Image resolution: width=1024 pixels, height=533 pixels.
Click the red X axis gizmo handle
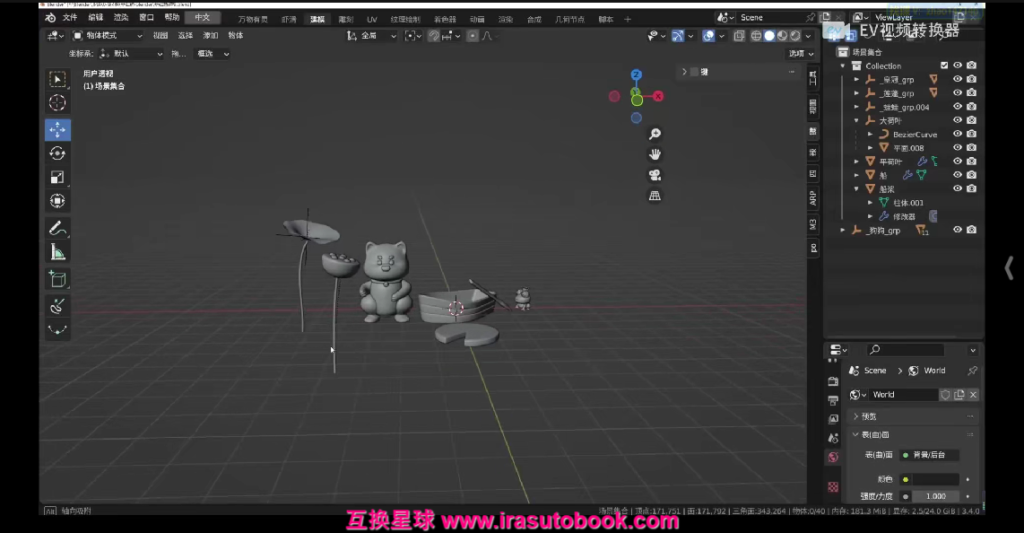658,97
